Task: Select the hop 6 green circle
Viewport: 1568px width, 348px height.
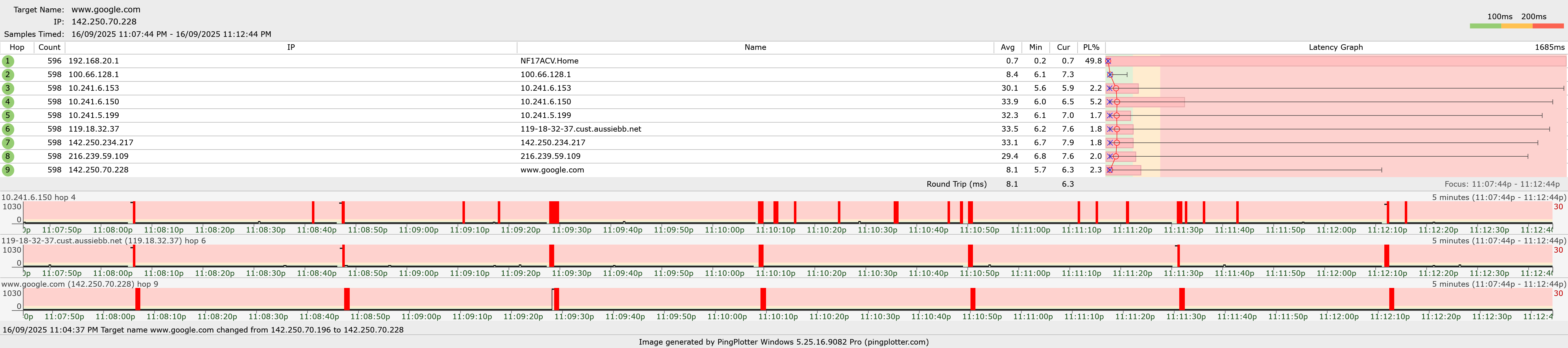Action: click(8, 129)
